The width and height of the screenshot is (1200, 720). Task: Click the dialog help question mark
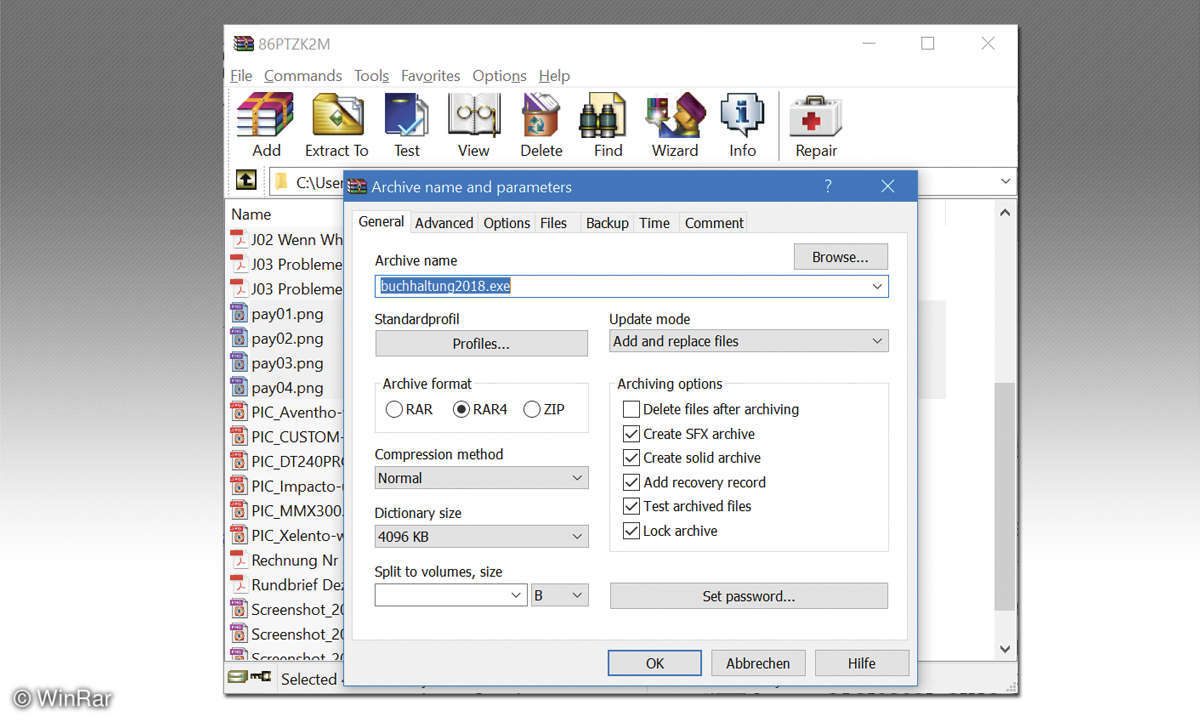coord(828,186)
